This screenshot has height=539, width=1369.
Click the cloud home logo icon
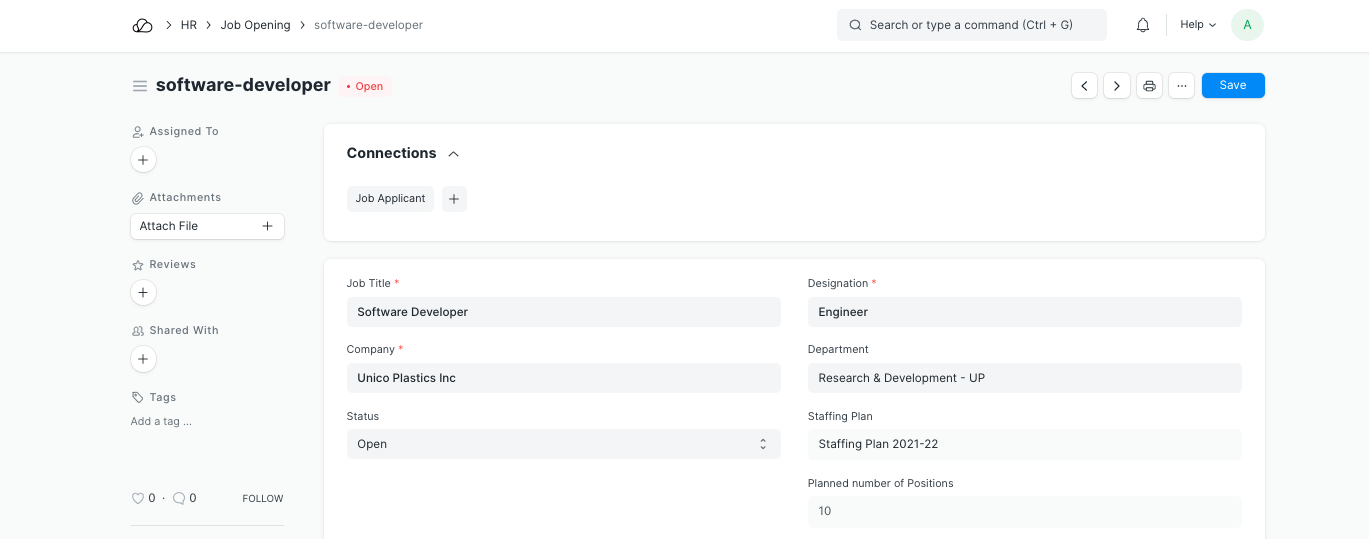point(142,25)
